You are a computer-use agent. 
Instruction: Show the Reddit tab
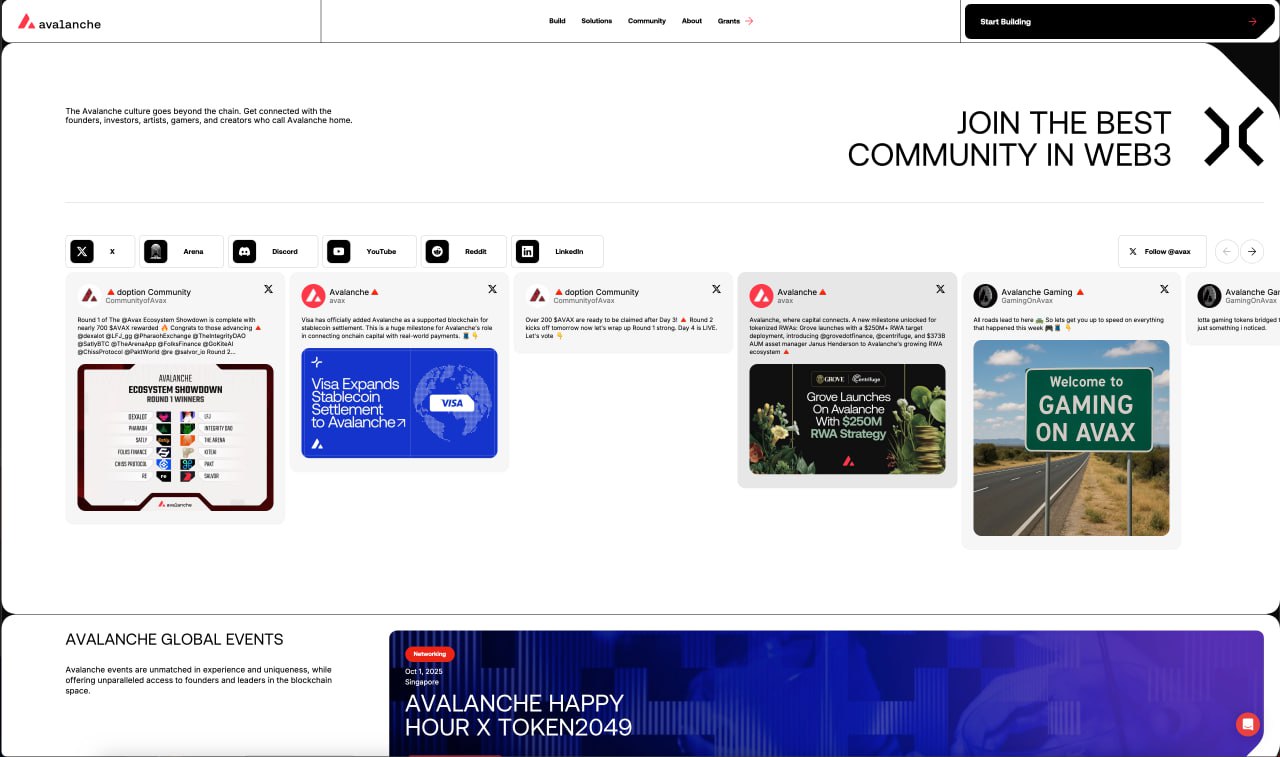pos(464,252)
